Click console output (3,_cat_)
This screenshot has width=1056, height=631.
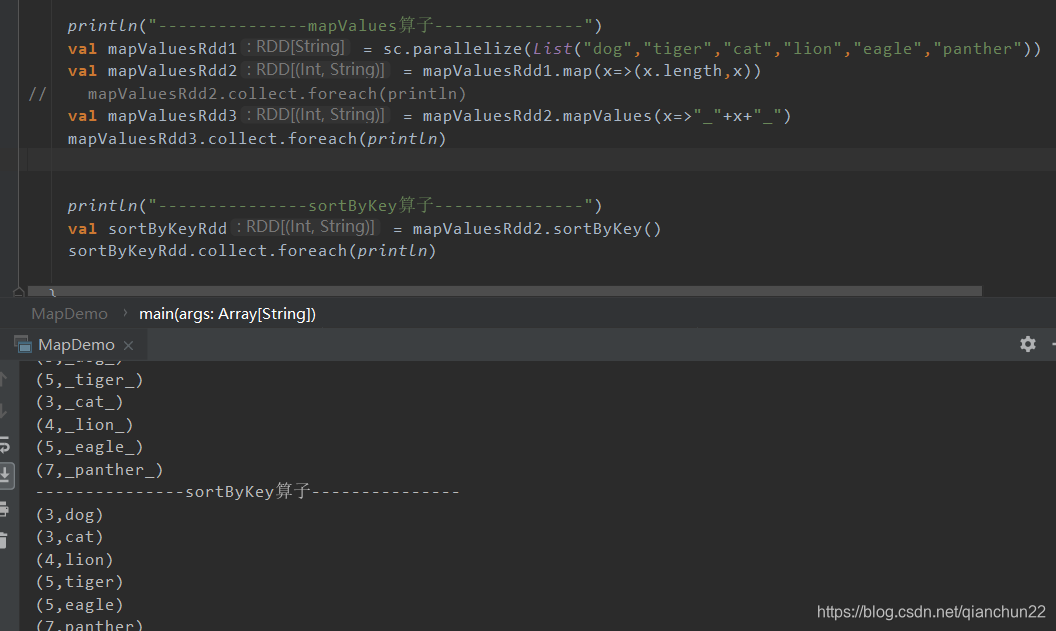[79, 402]
